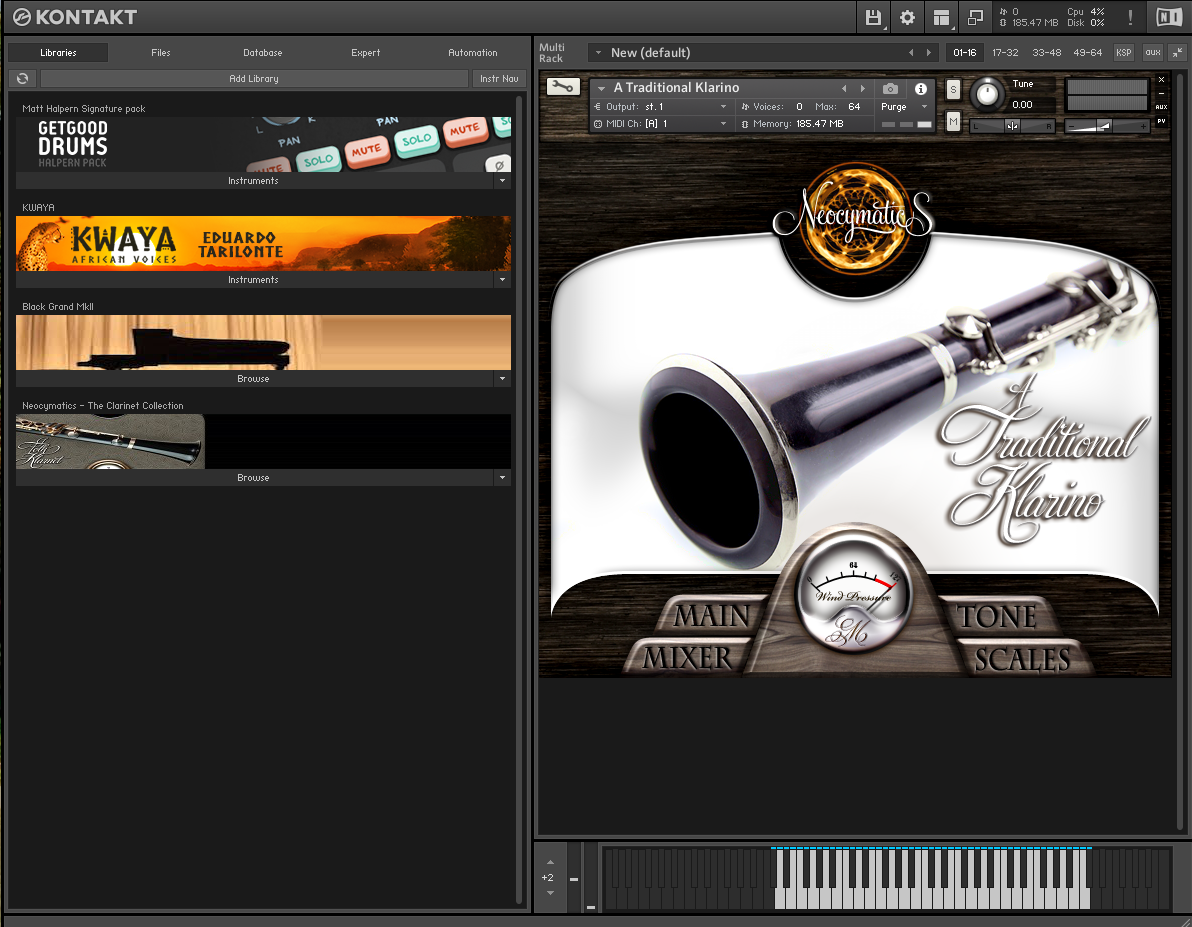Open Instruments for Getgood Drums library
The height and width of the screenshot is (927, 1192).
254,180
